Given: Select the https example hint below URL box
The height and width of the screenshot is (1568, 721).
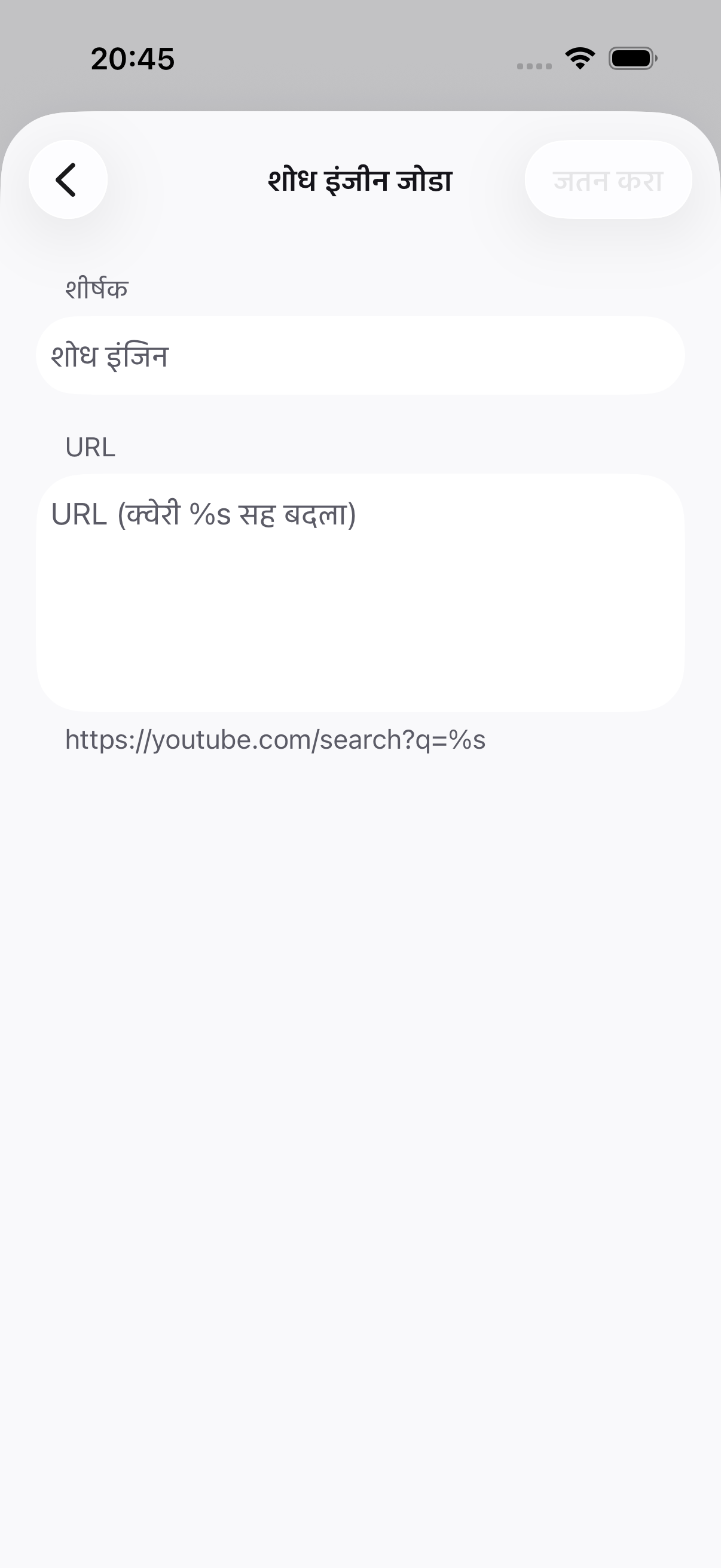Looking at the screenshot, I should (x=275, y=740).
